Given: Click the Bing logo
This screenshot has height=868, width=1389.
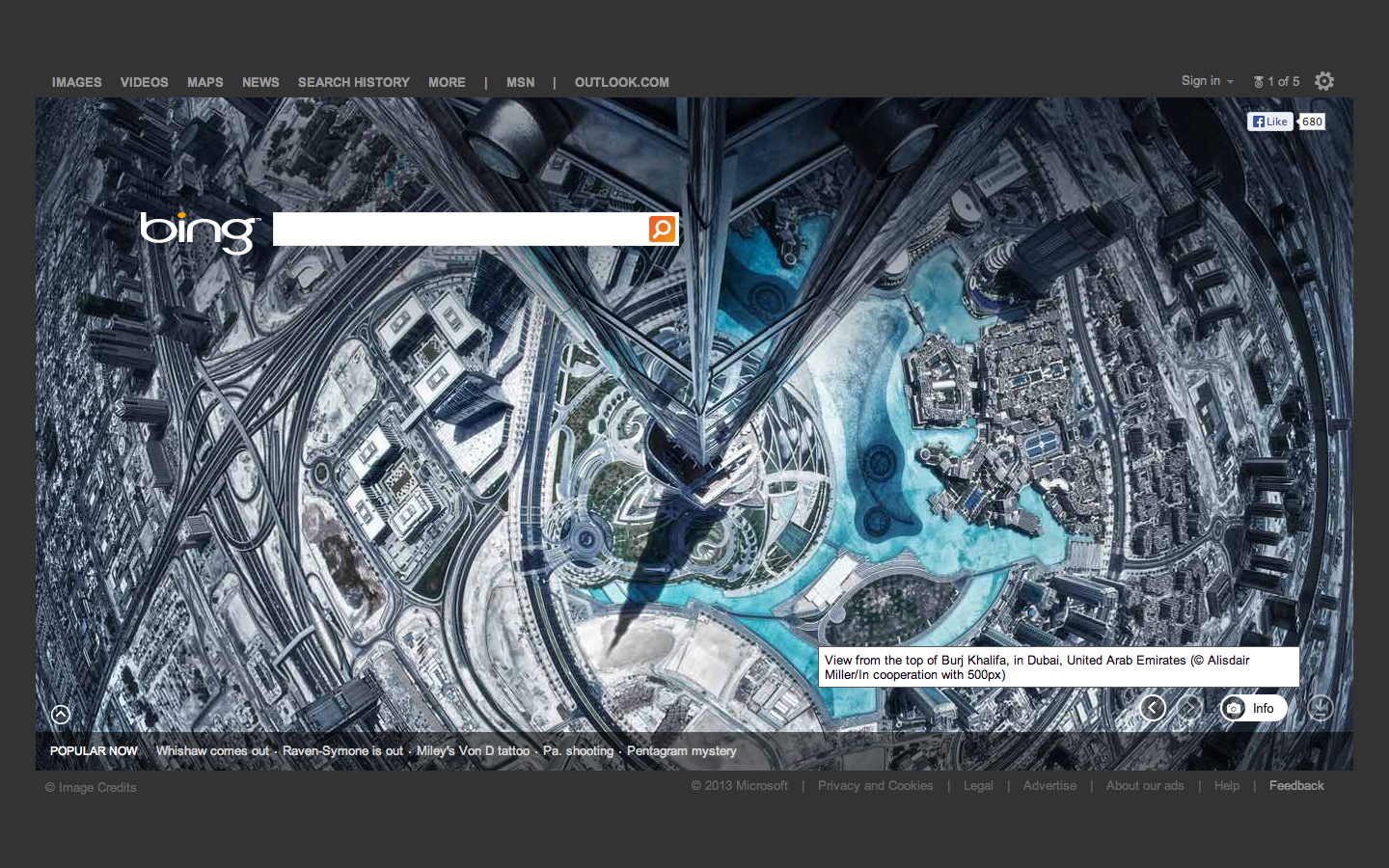Looking at the screenshot, I should click(199, 231).
